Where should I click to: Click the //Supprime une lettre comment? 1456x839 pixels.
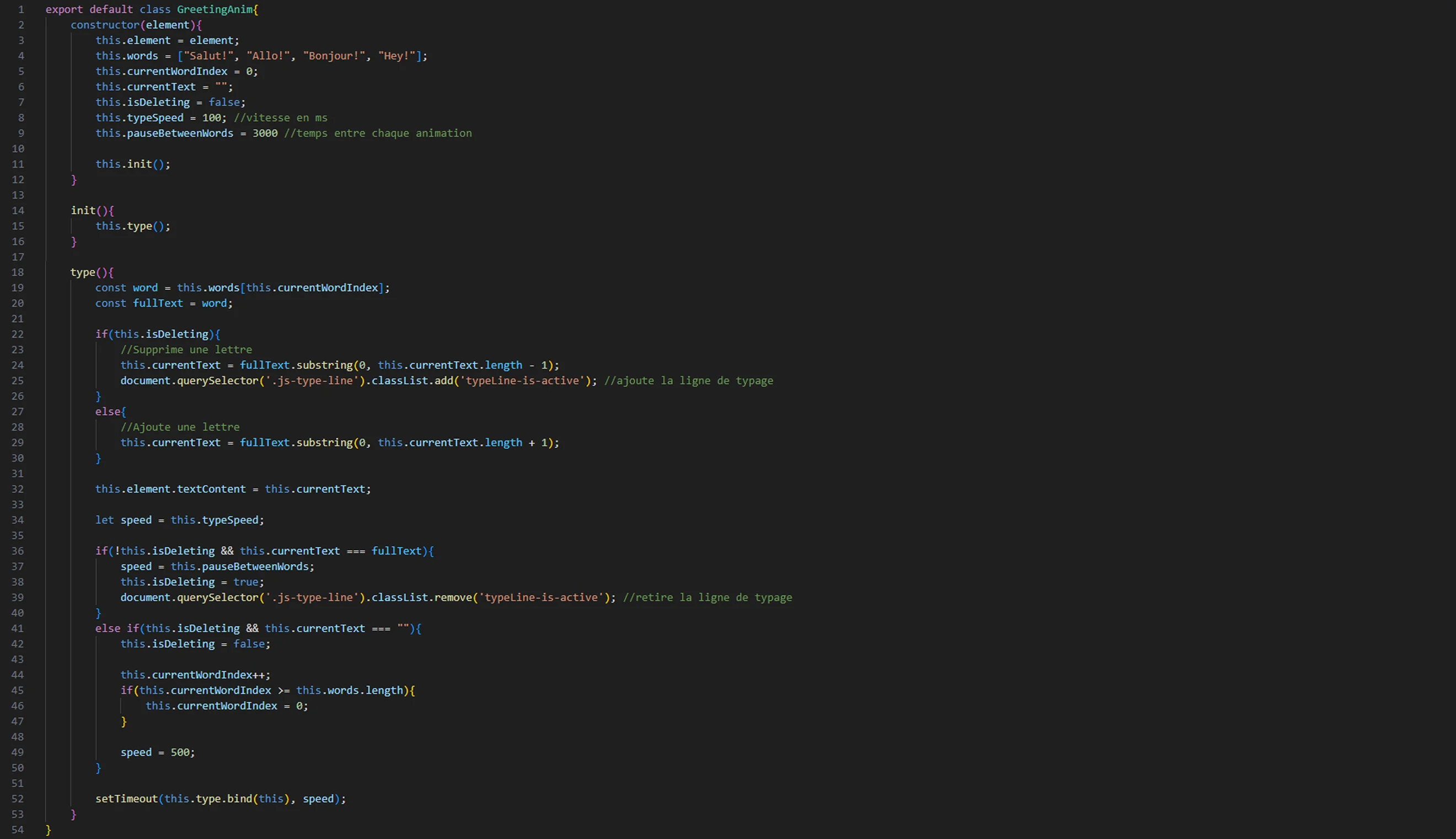tap(186, 350)
